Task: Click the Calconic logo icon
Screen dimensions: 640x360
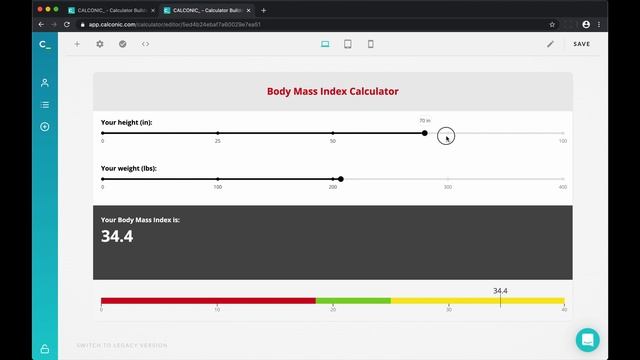Action: click(x=45, y=44)
